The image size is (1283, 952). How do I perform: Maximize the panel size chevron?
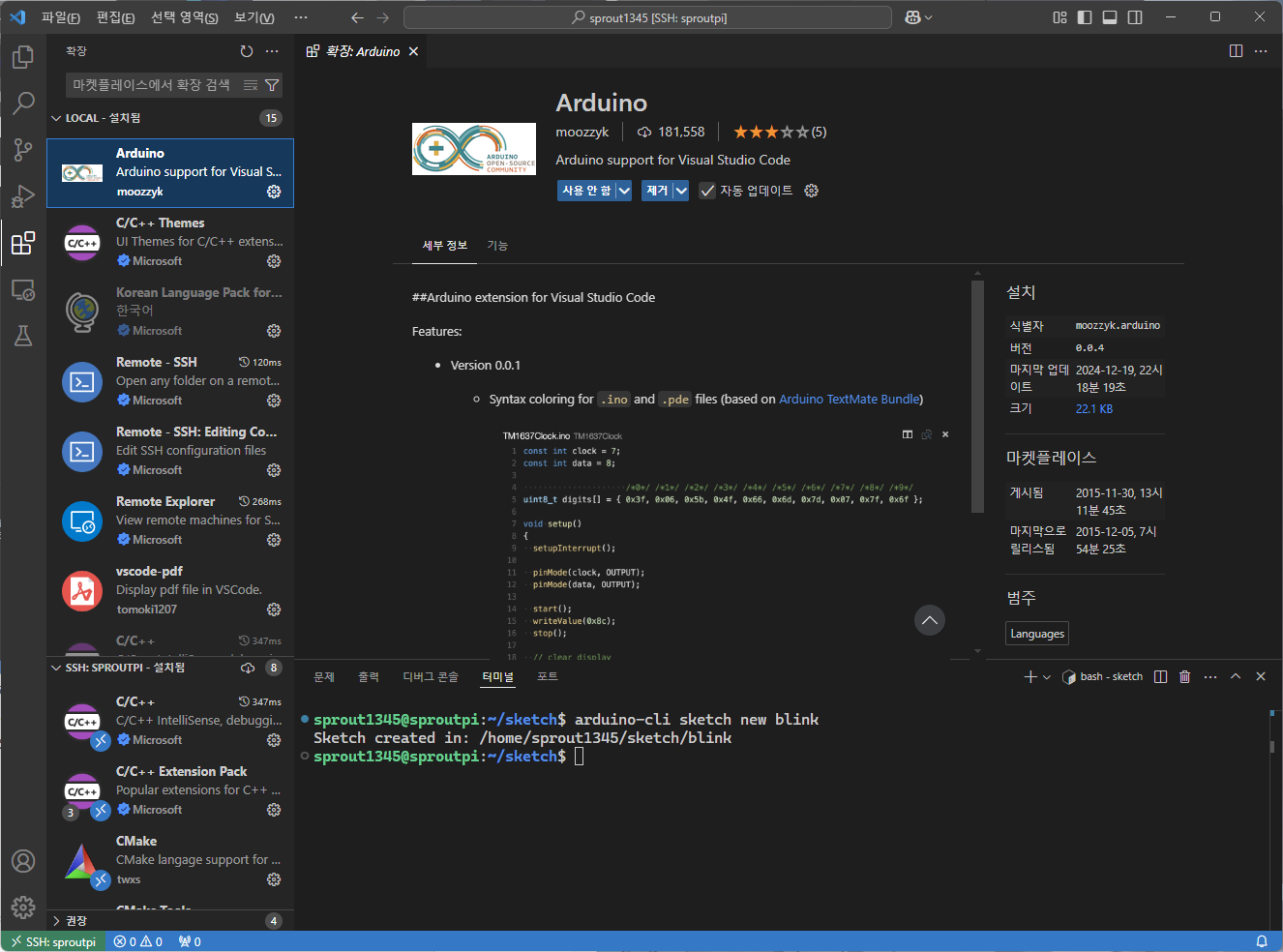[x=1236, y=676]
